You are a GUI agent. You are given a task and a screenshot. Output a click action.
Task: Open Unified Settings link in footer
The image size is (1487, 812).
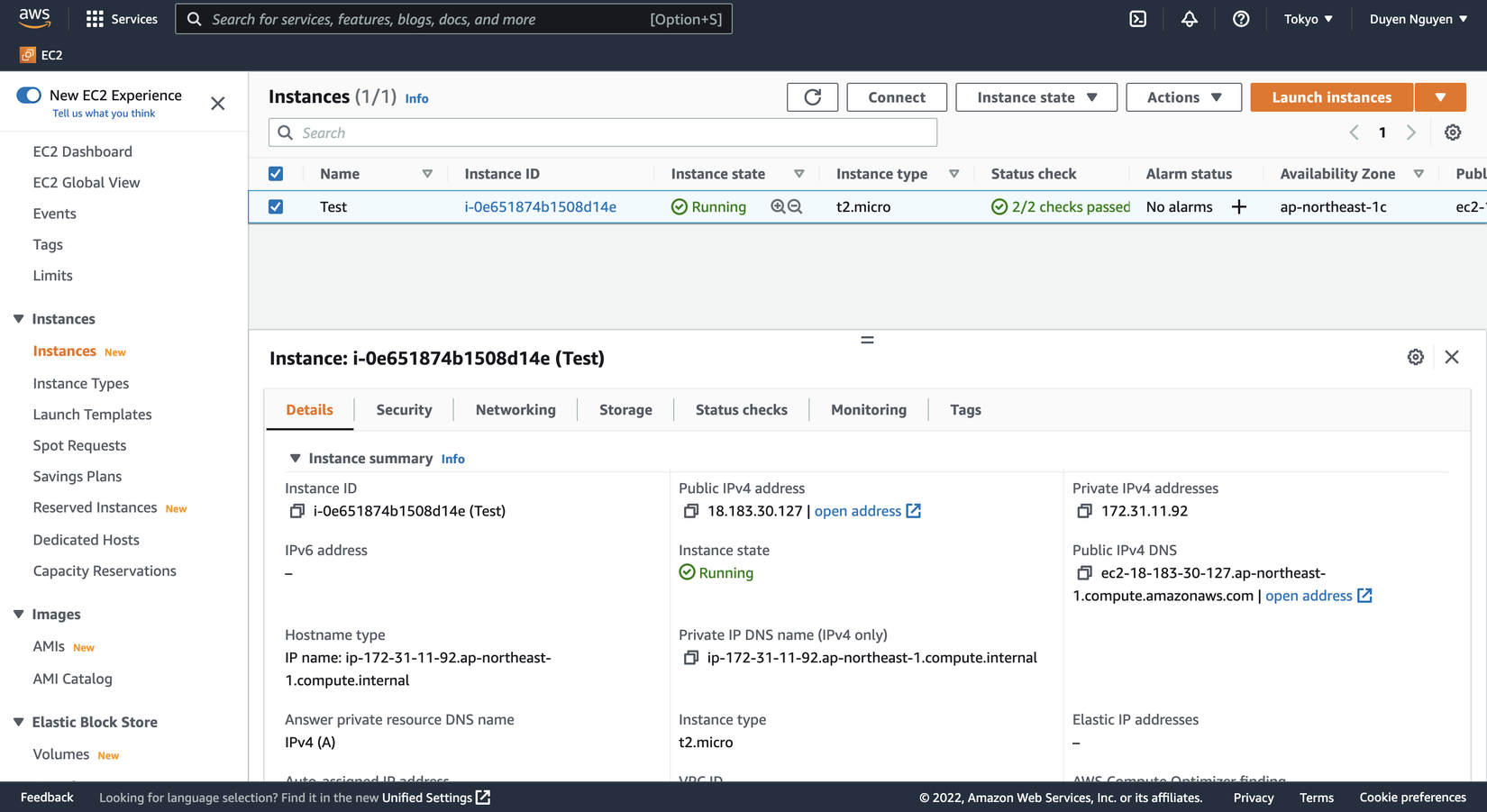[x=436, y=798]
